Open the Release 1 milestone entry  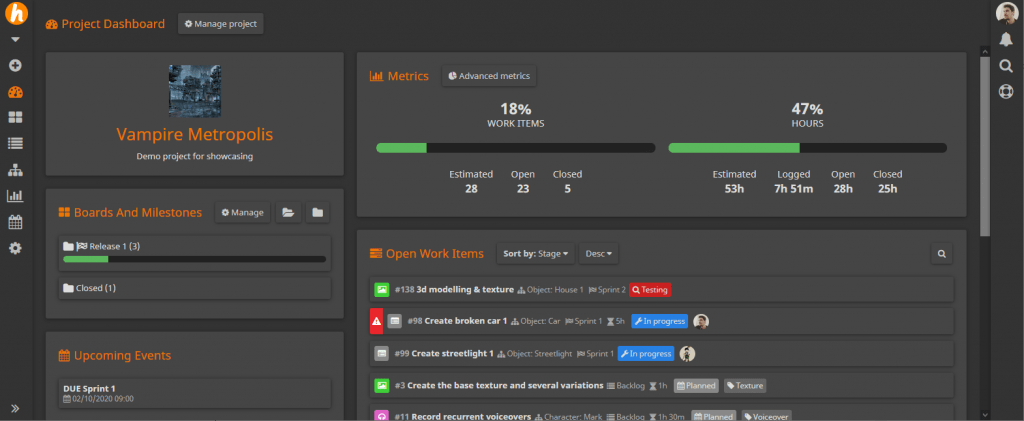(105, 246)
